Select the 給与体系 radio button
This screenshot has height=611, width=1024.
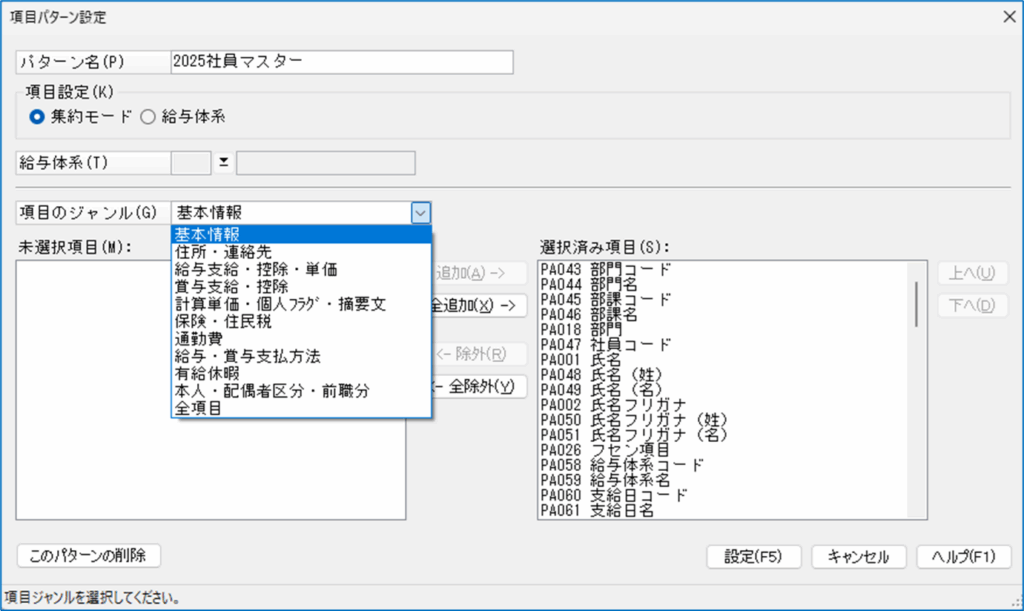[x=148, y=116]
